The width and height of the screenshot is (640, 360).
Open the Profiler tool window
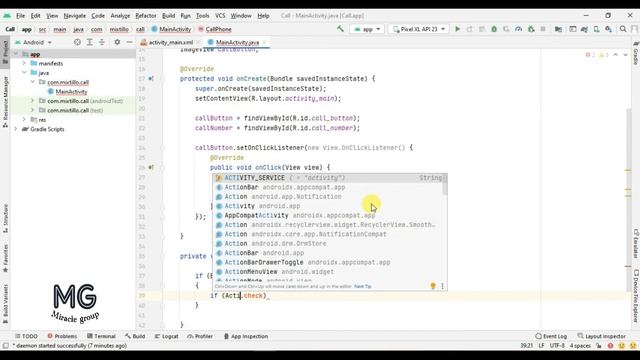(200, 336)
